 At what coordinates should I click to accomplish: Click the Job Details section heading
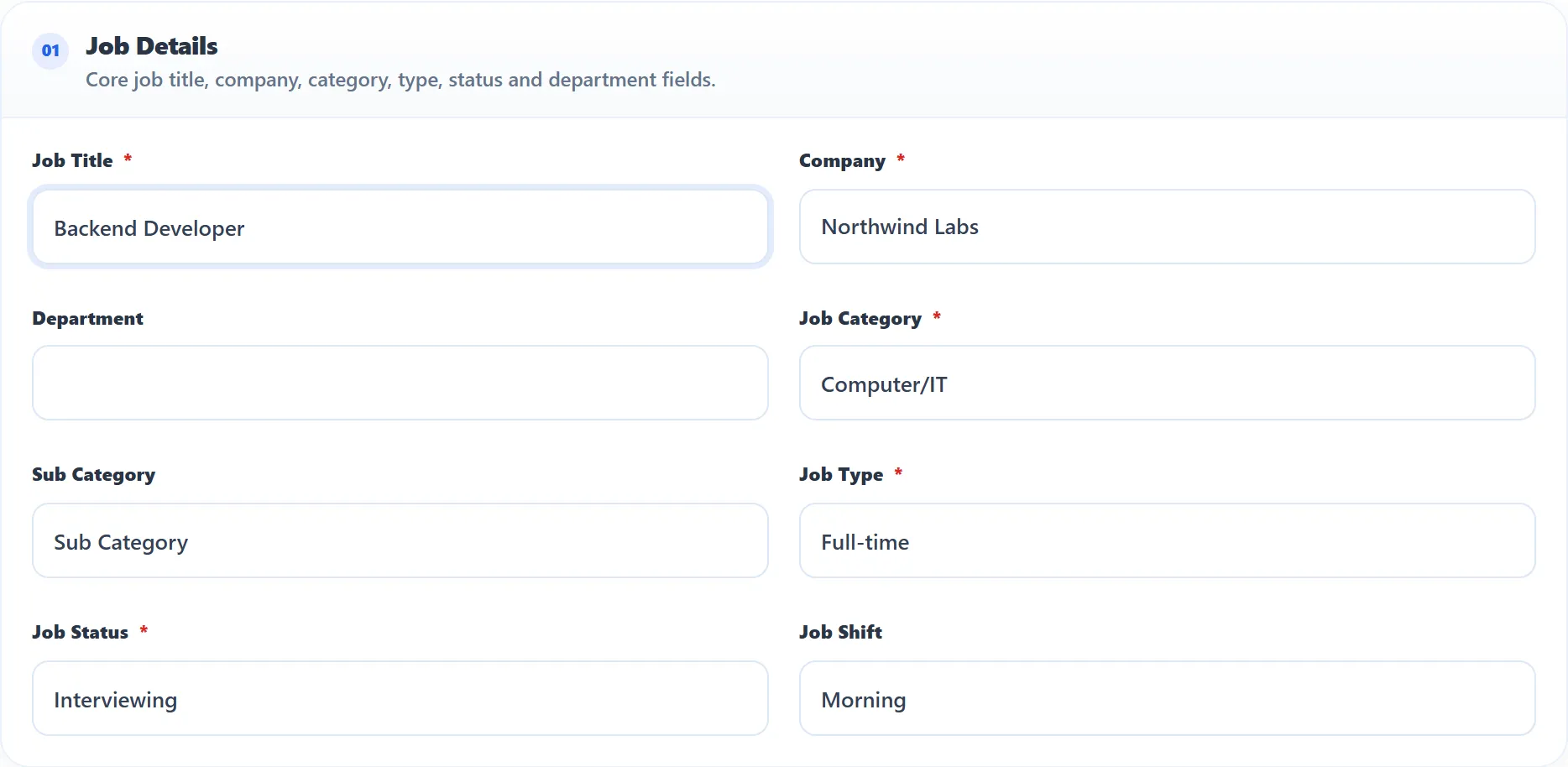click(x=152, y=46)
